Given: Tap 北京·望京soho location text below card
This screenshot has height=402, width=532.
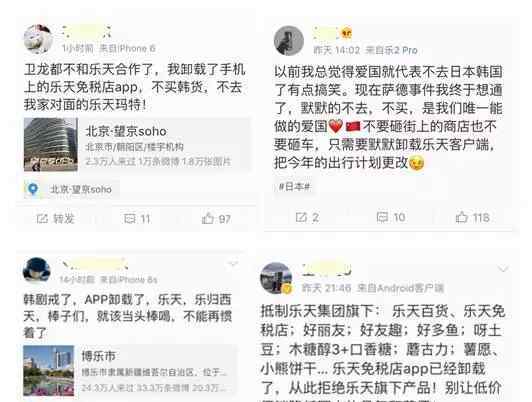Looking at the screenshot, I should point(80,189).
